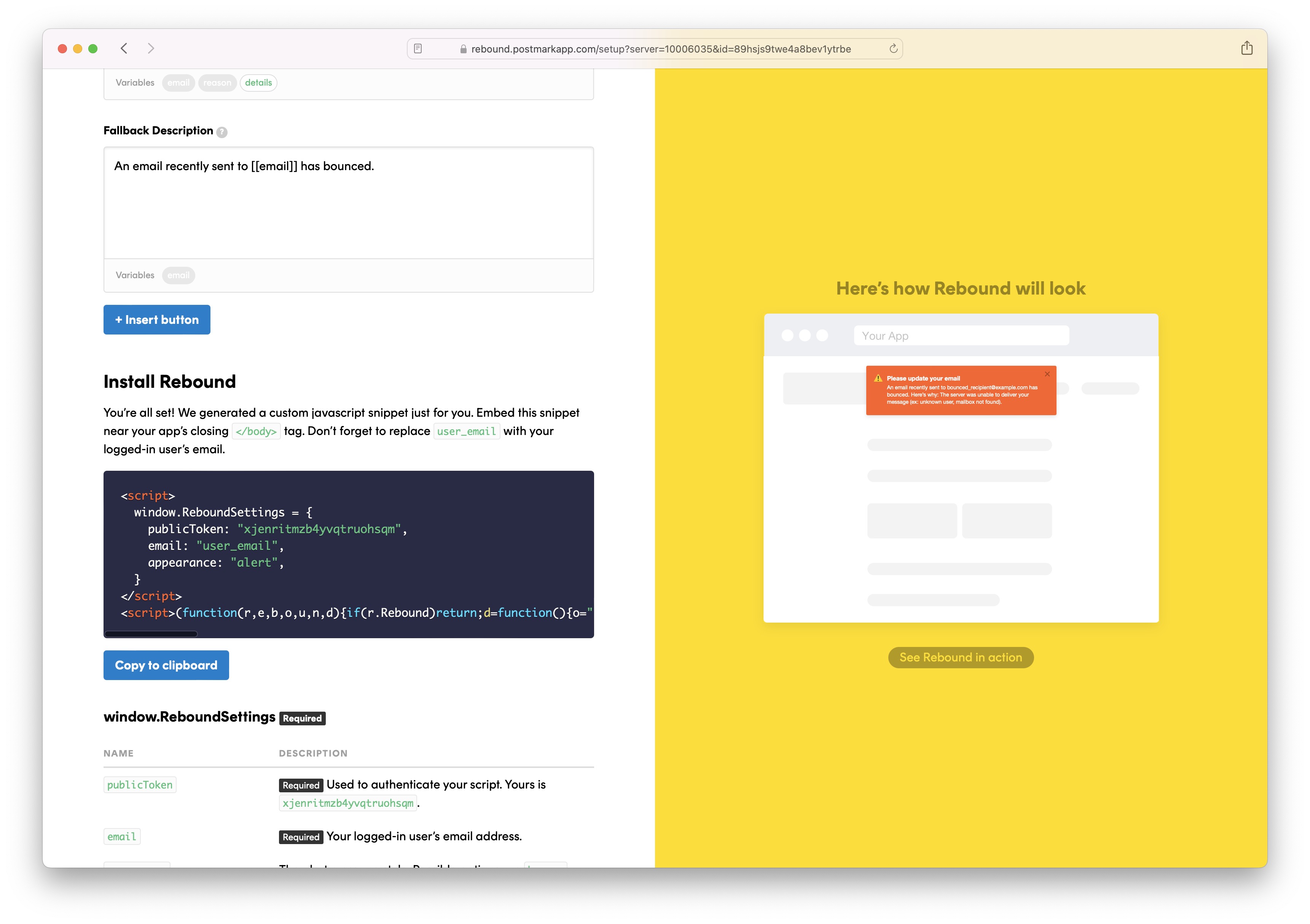
Task: Click the 'Required' badge beside window.ReboundSettings
Action: point(303,718)
